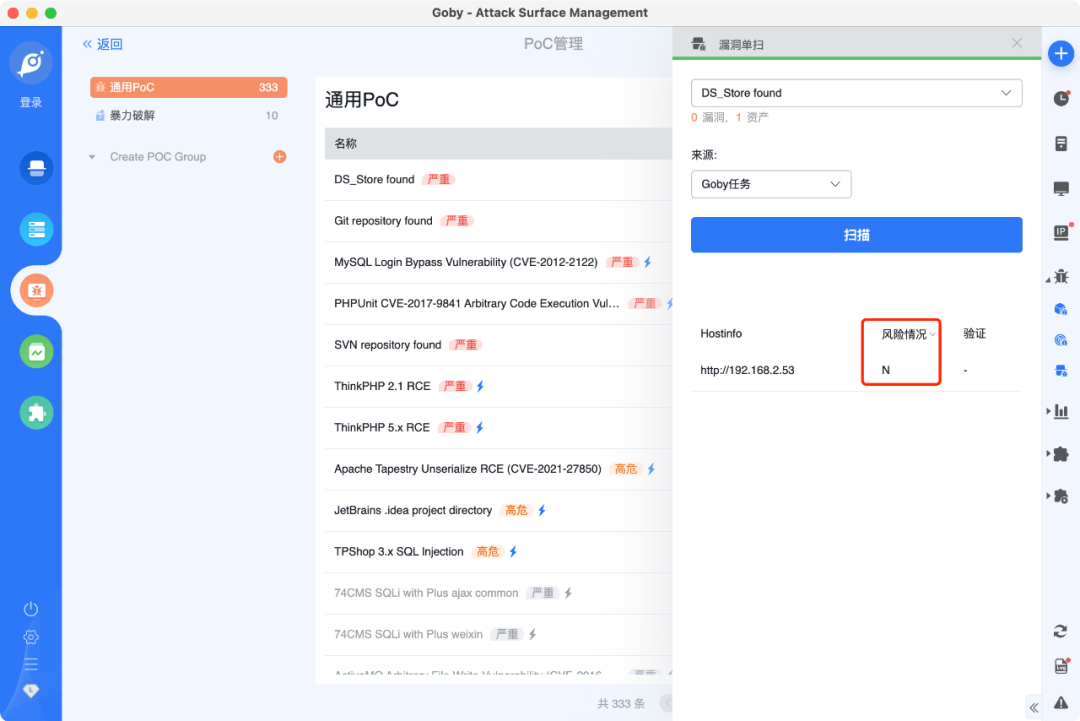Viewport: 1080px width, 721px height.
Task: Open settings gear in left sidebar
Action: pyautogui.click(x=31, y=637)
